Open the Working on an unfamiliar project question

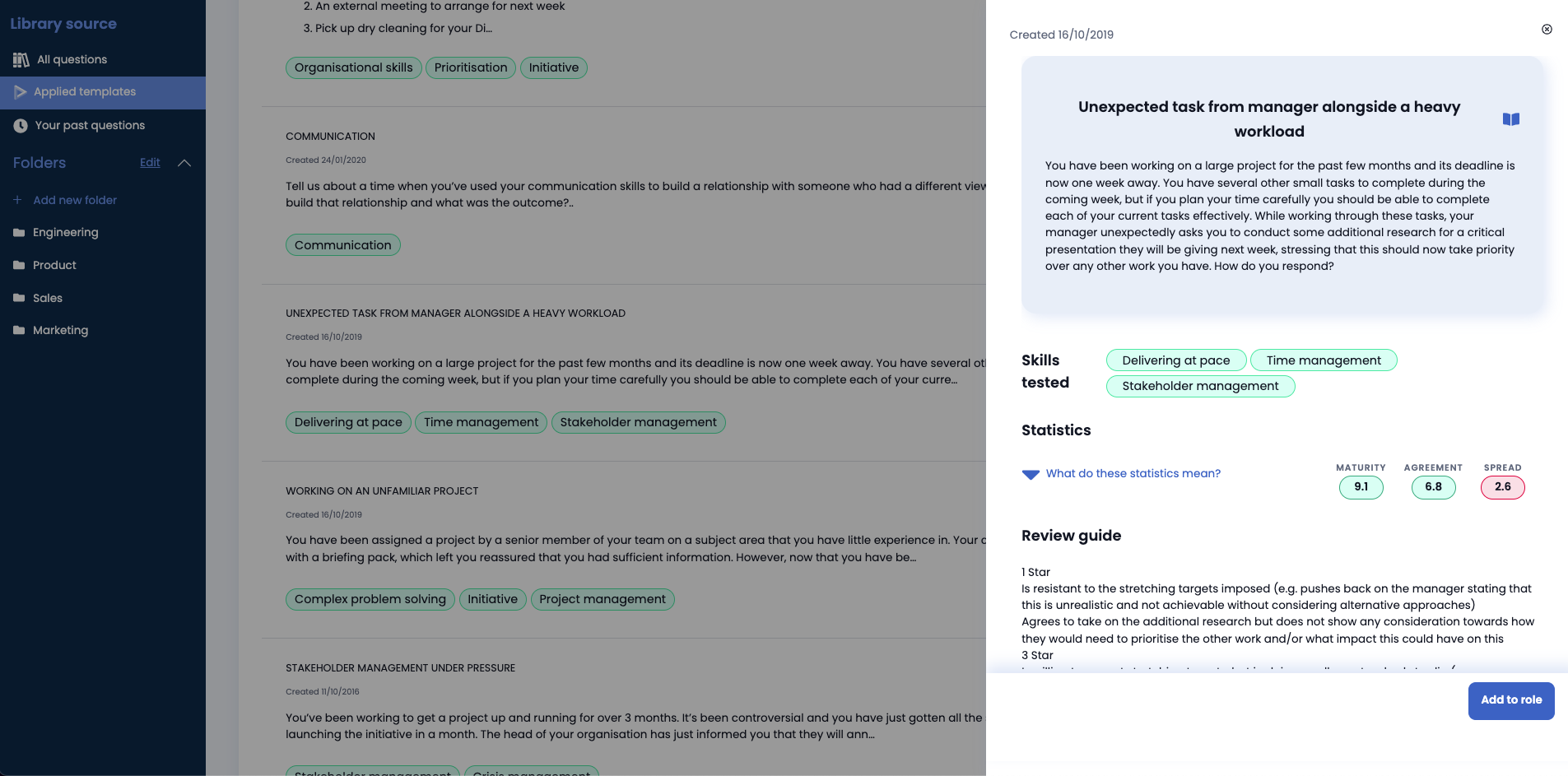(x=382, y=491)
